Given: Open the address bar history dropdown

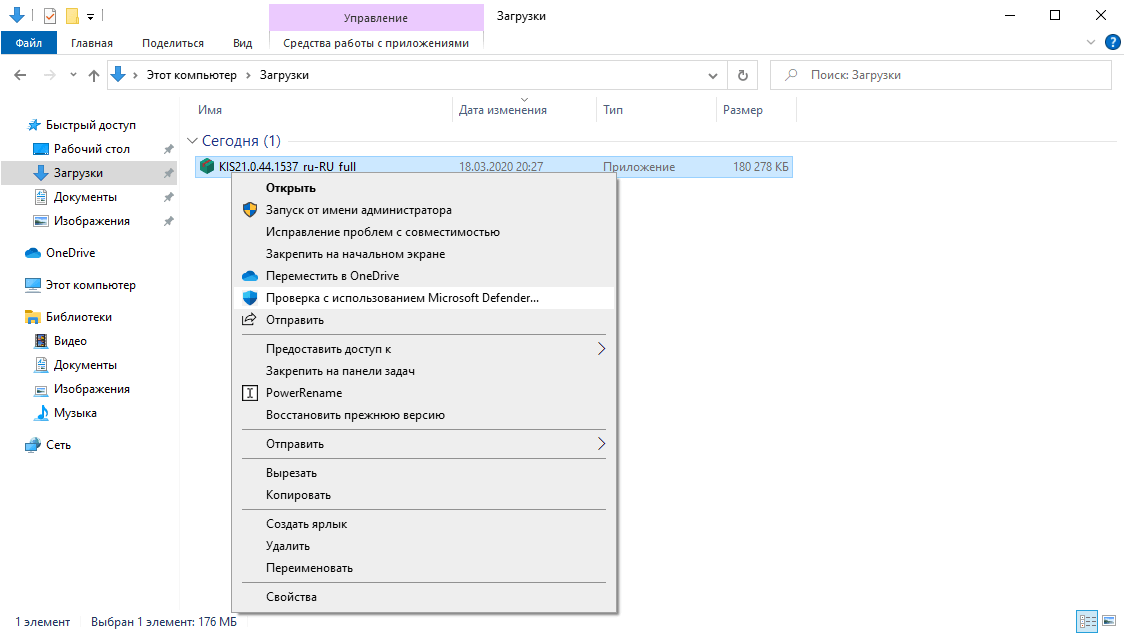Looking at the screenshot, I should [x=712, y=74].
